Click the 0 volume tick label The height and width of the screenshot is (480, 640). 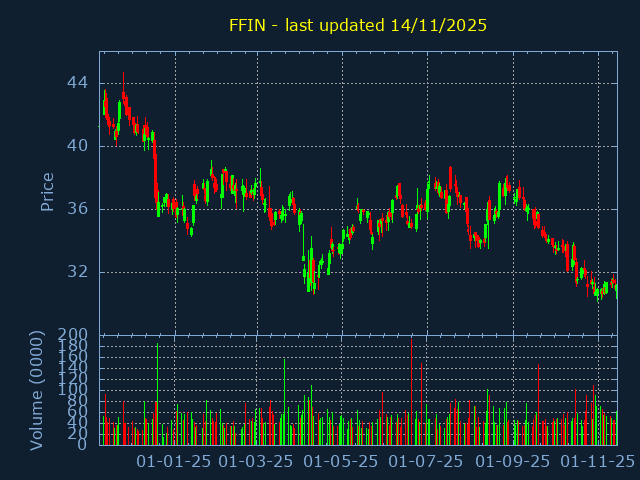[84, 445]
